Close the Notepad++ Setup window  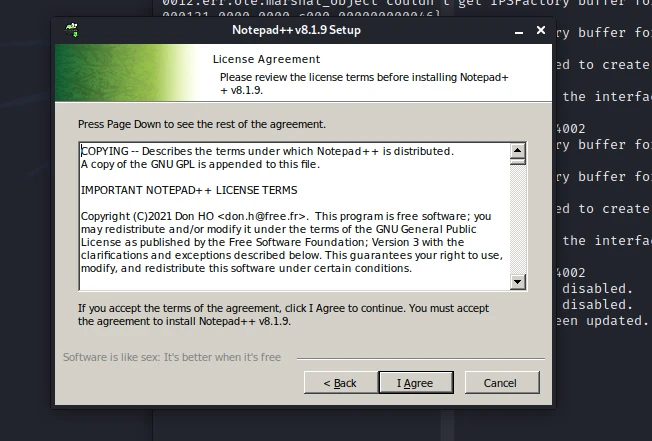540,30
